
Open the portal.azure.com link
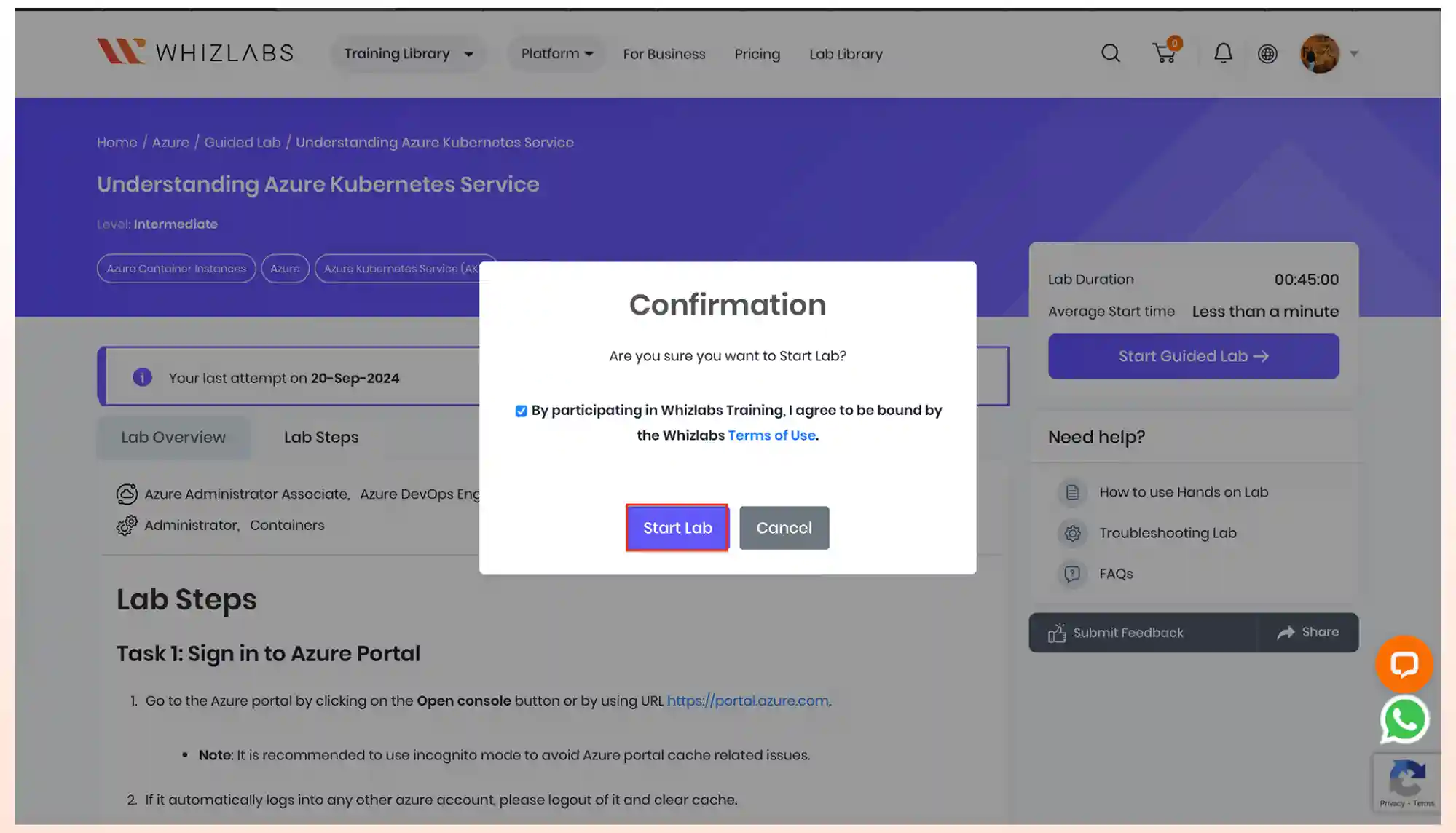[747, 700]
